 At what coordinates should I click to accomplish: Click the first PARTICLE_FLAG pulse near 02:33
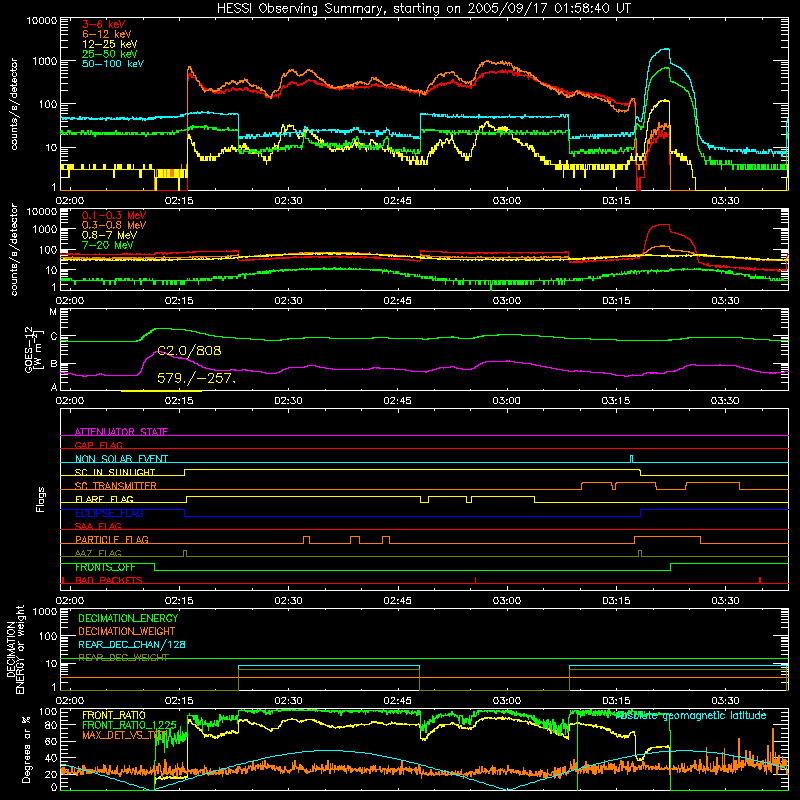[x=306, y=540]
